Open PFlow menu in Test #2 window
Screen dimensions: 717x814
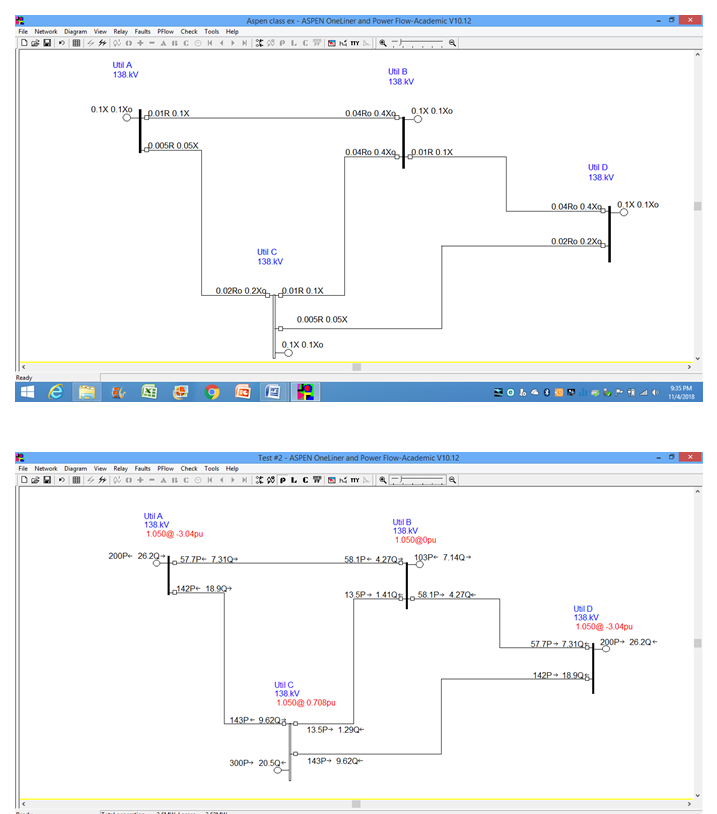166,469
